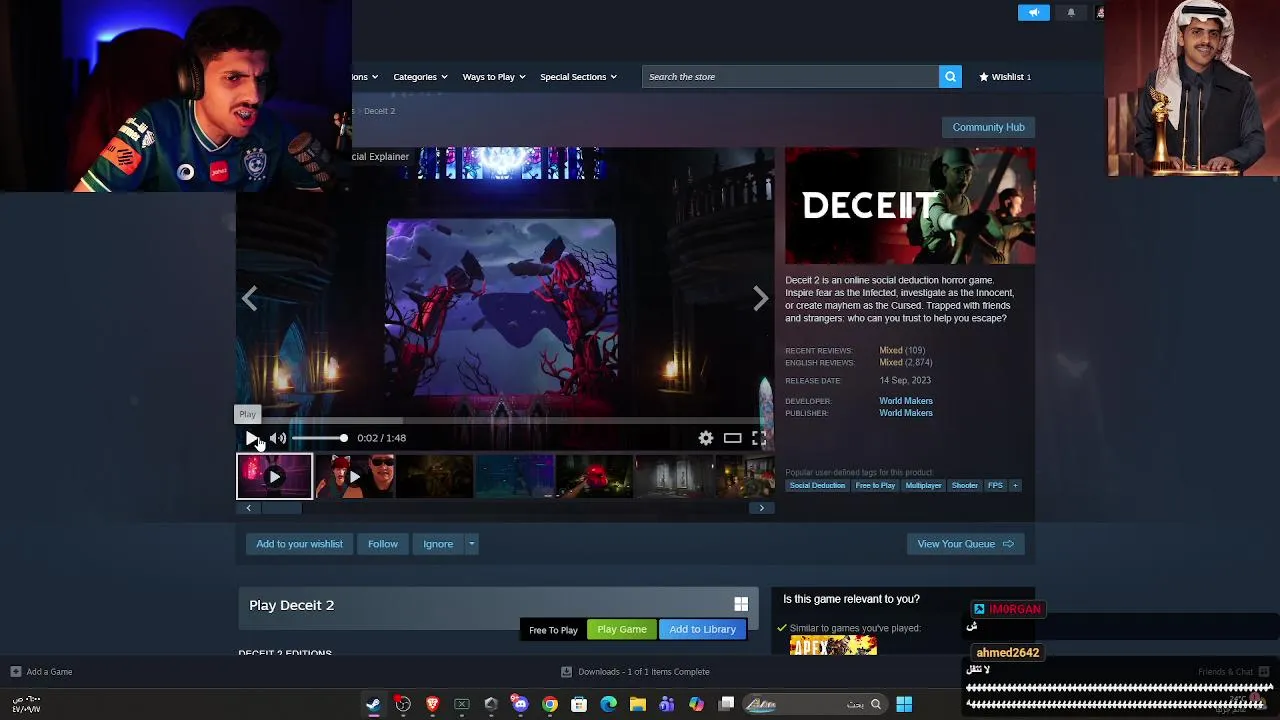This screenshot has height=720, width=1280.
Task: Open Steam notifications bell
Action: [x=1071, y=12]
